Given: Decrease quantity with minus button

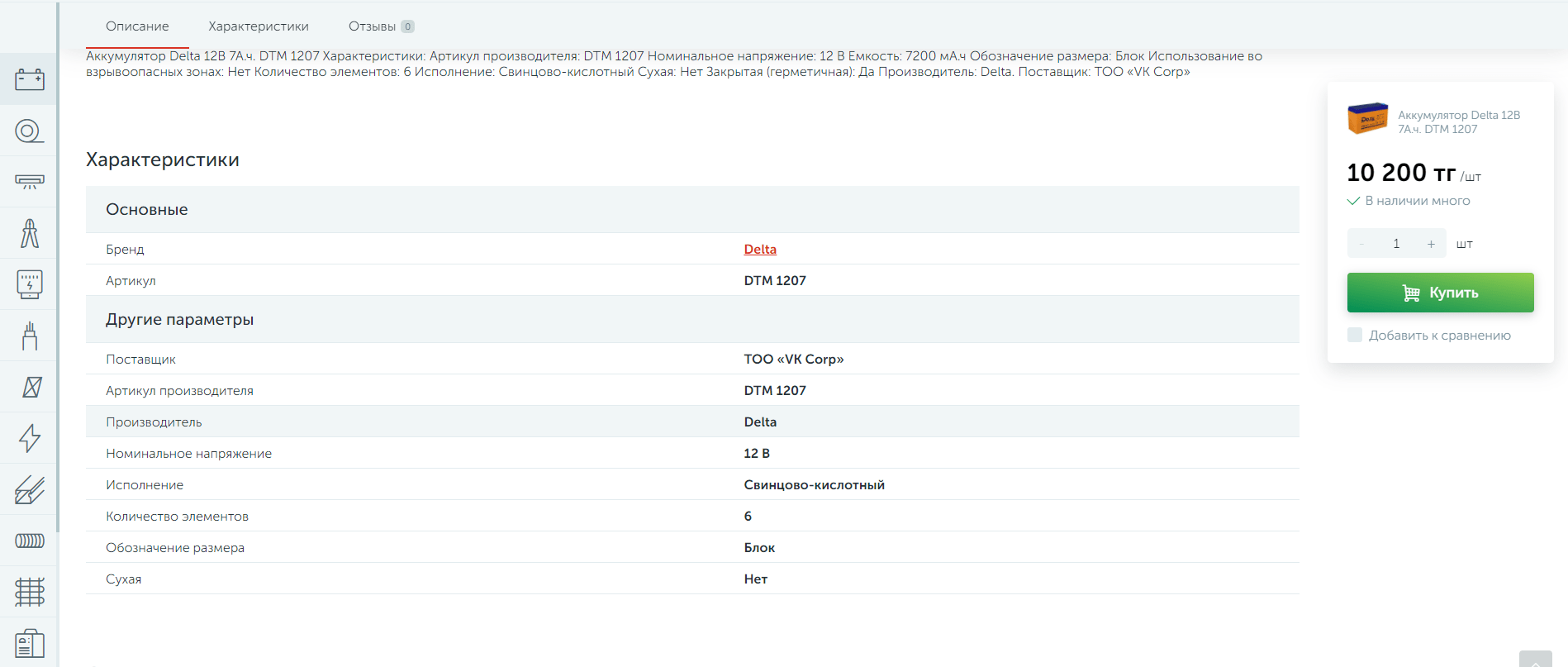Looking at the screenshot, I should coord(1361,244).
